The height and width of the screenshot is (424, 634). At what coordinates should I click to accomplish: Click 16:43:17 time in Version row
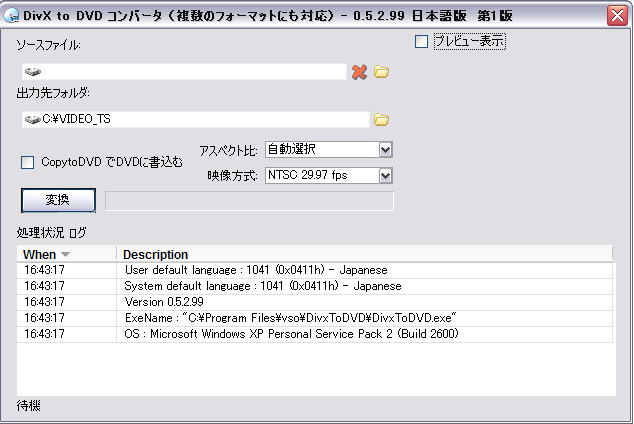click(44, 302)
